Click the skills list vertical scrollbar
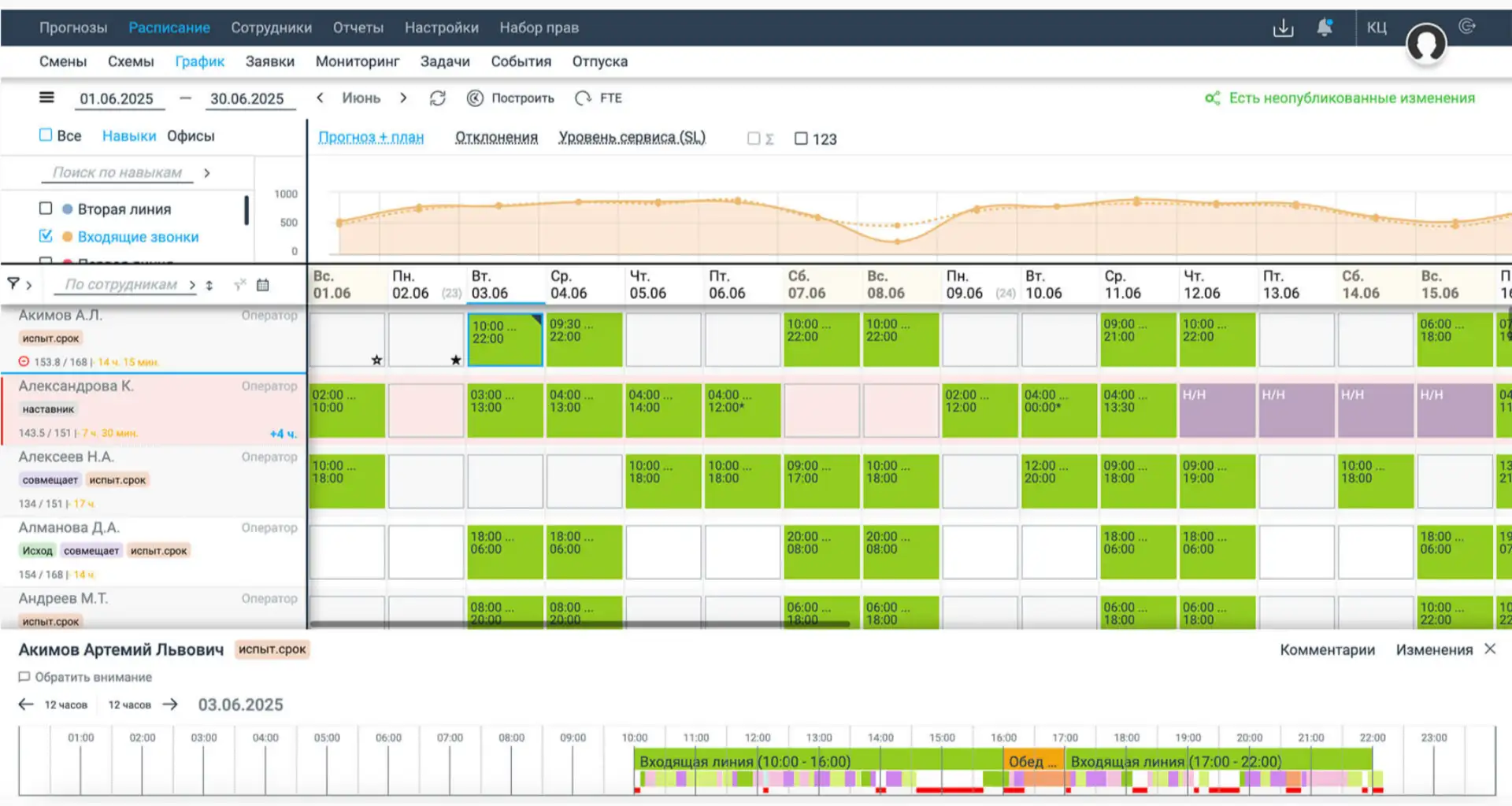 click(246, 210)
